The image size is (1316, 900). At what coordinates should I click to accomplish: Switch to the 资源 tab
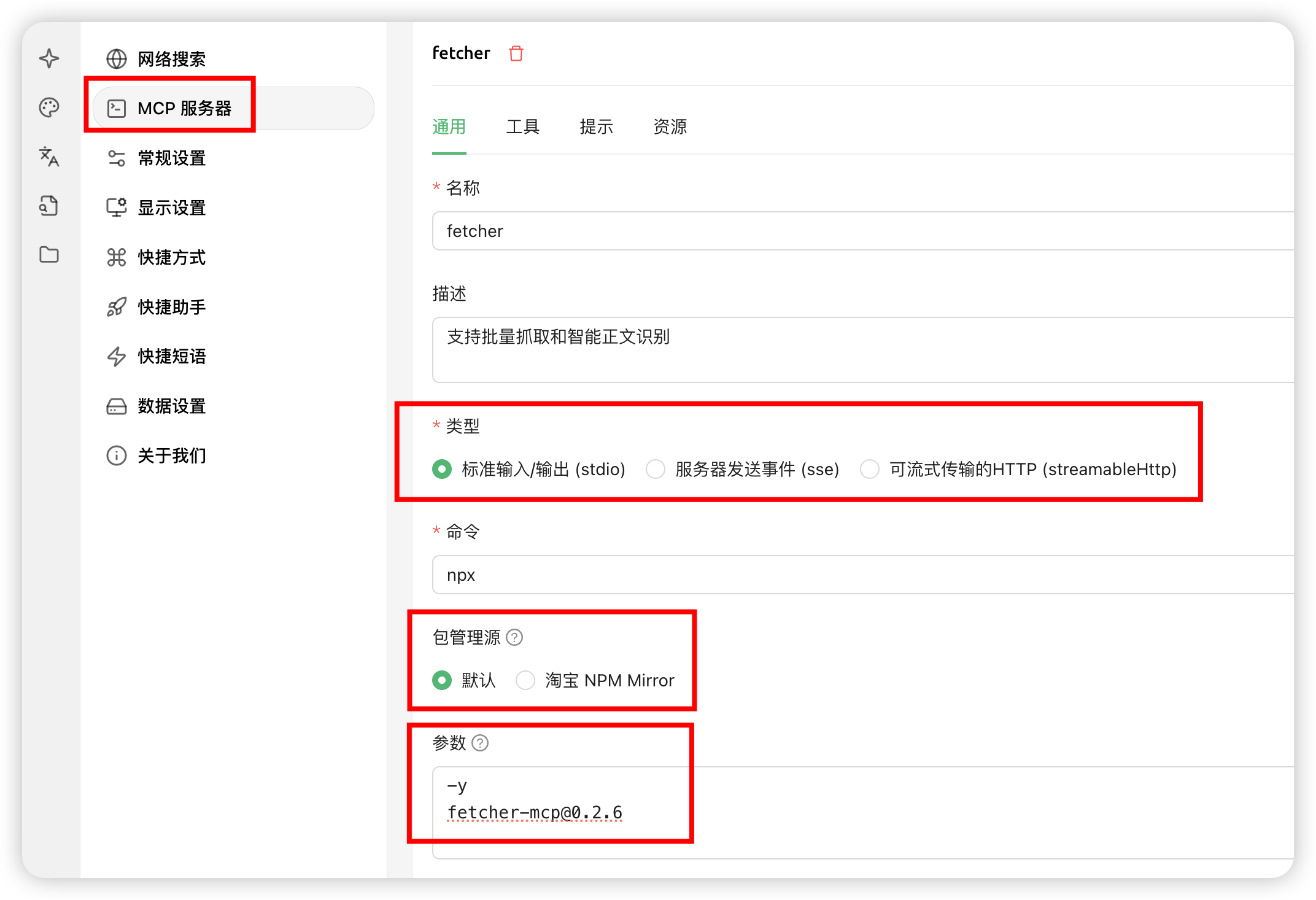coord(670,127)
